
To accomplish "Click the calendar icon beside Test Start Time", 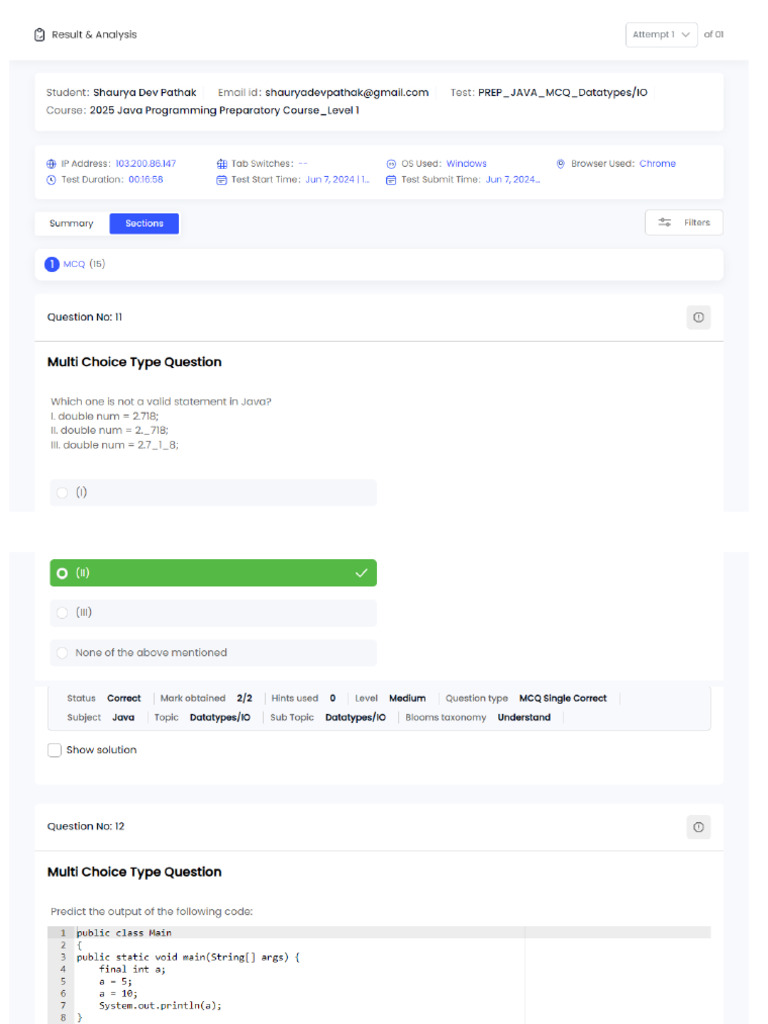I will click(x=222, y=180).
